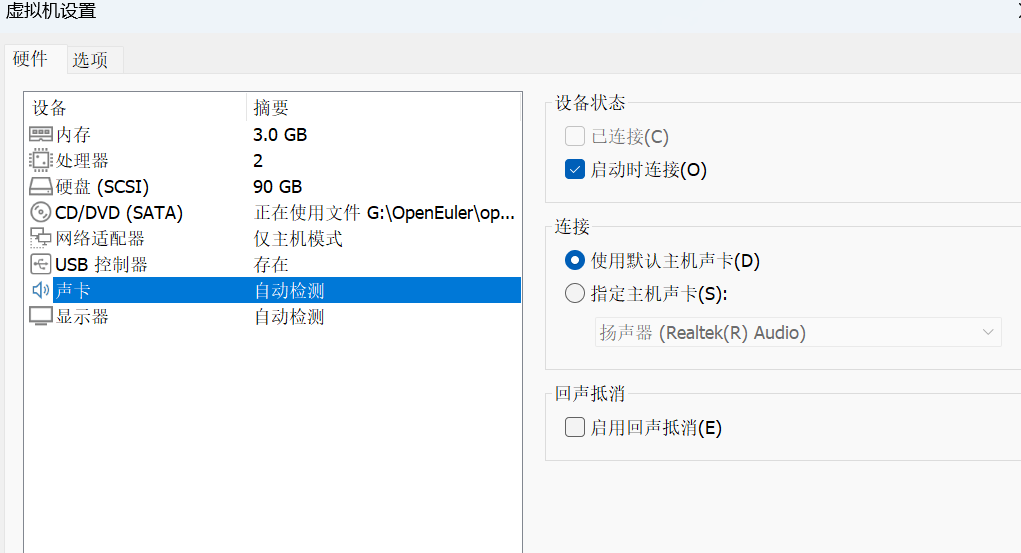Enable echo cancellation 启用回声抵消(E)

[x=575, y=428]
